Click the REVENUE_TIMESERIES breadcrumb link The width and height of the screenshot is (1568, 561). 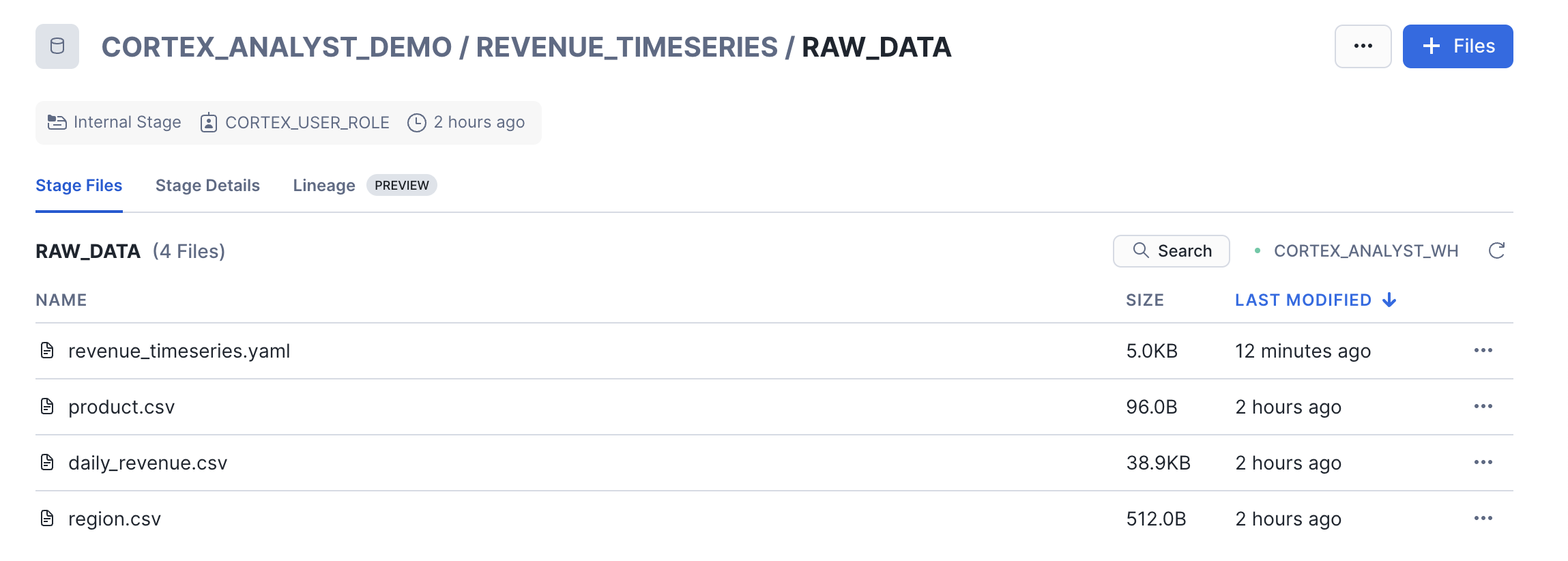626,47
